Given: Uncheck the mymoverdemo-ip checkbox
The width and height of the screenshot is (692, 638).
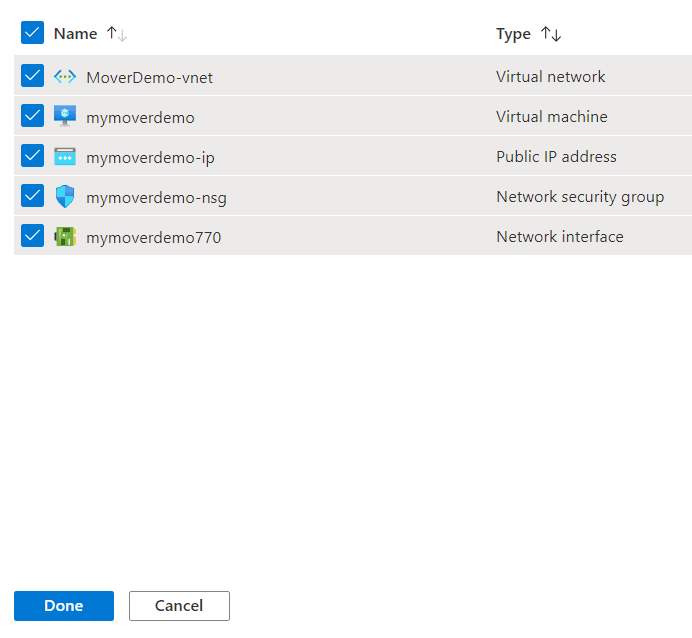Looking at the screenshot, I should coord(32,155).
